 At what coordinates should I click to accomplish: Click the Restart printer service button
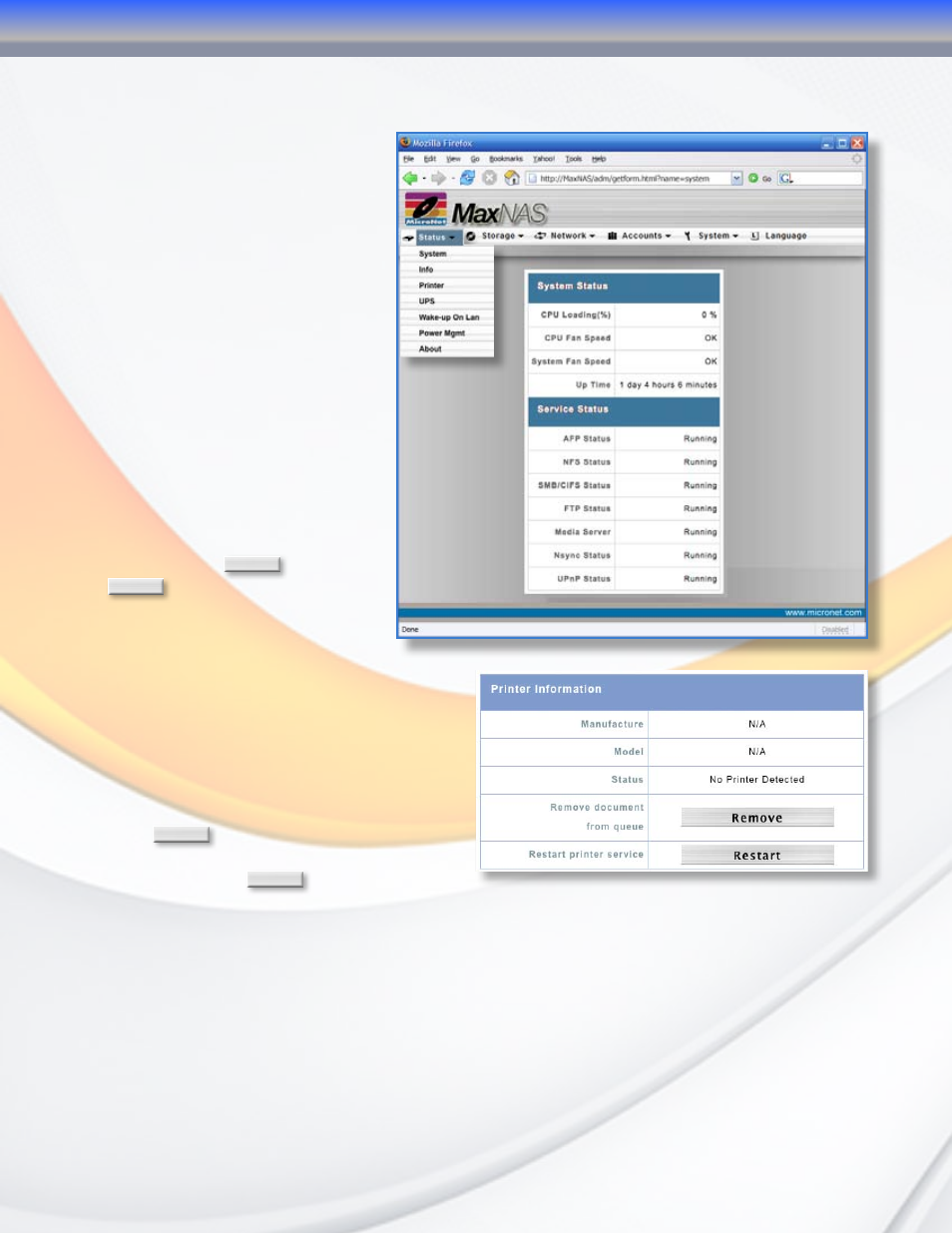pyautogui.click(x=757, y=855)
